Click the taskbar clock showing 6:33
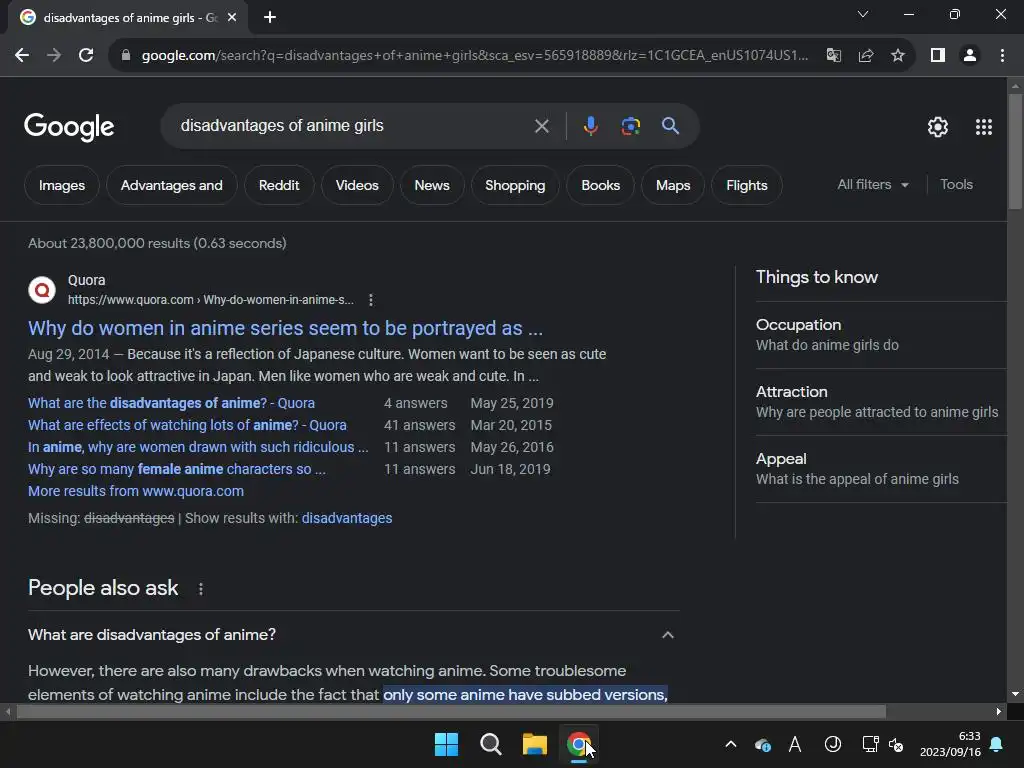This screenshot has height=768, width=1024. (x=950, y=744)
